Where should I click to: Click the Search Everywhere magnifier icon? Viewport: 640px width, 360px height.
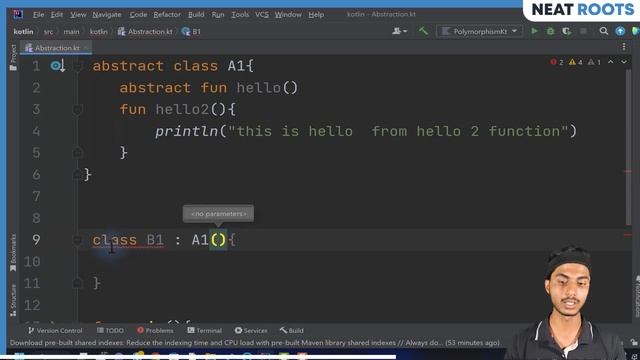point(604,31)
